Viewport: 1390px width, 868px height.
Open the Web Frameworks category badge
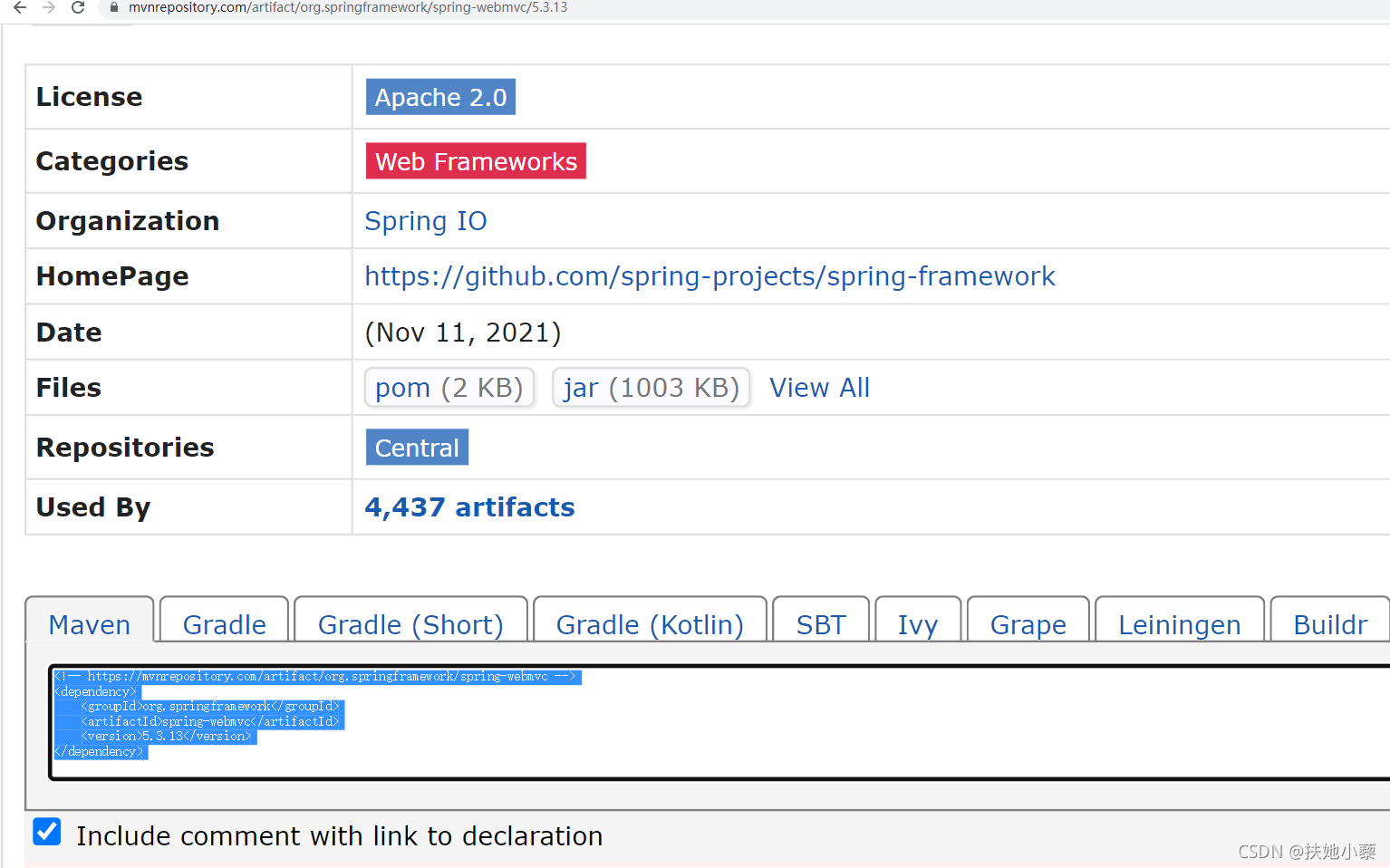[x=476, y=161]
